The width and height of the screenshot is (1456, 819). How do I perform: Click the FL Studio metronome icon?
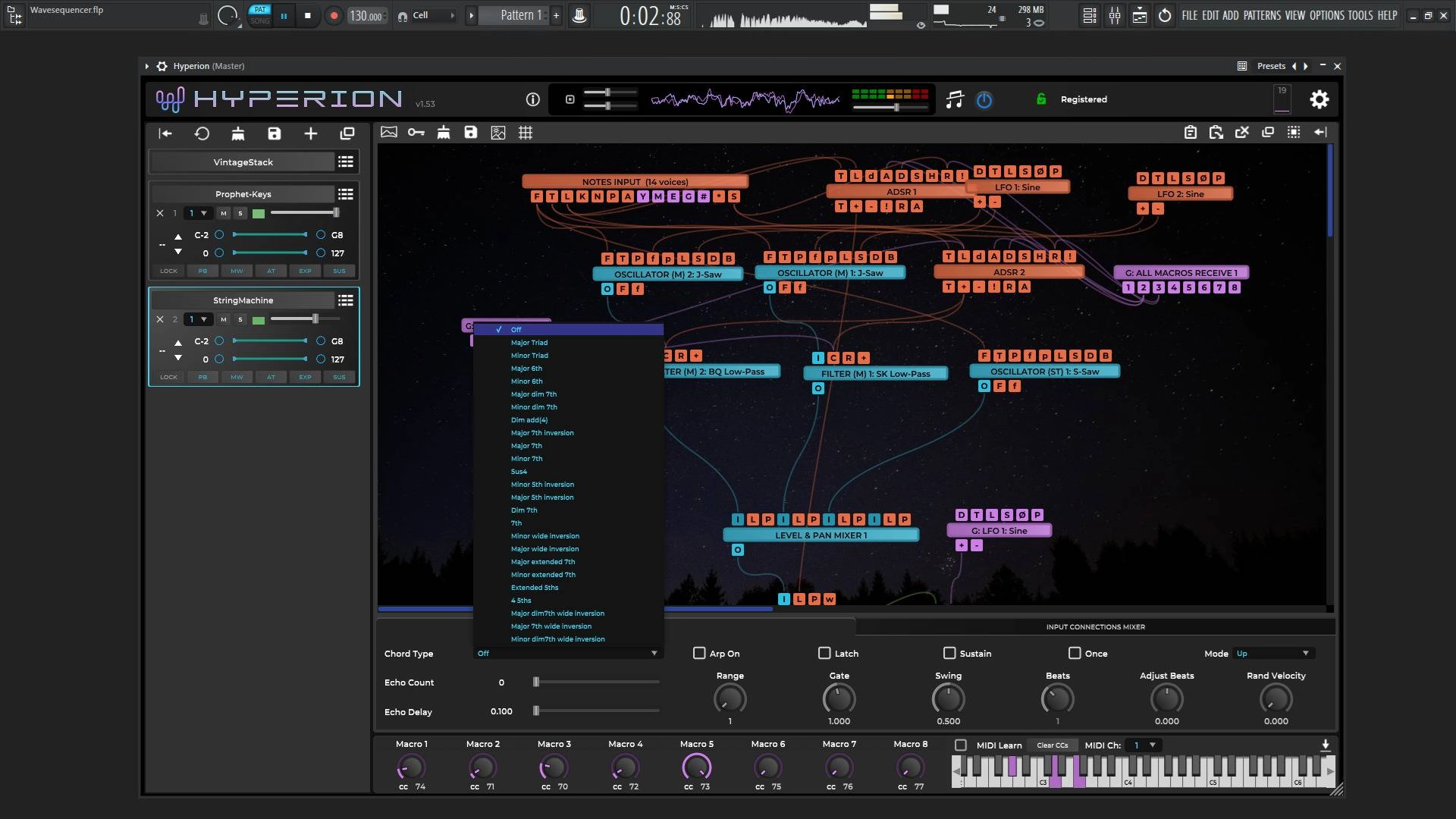[579, 15]
